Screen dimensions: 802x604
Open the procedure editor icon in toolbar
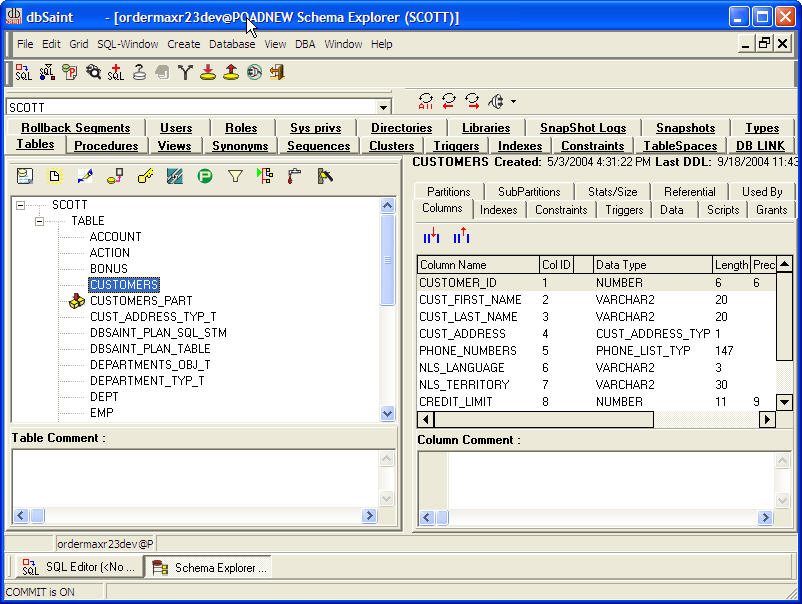coord(70,73)
